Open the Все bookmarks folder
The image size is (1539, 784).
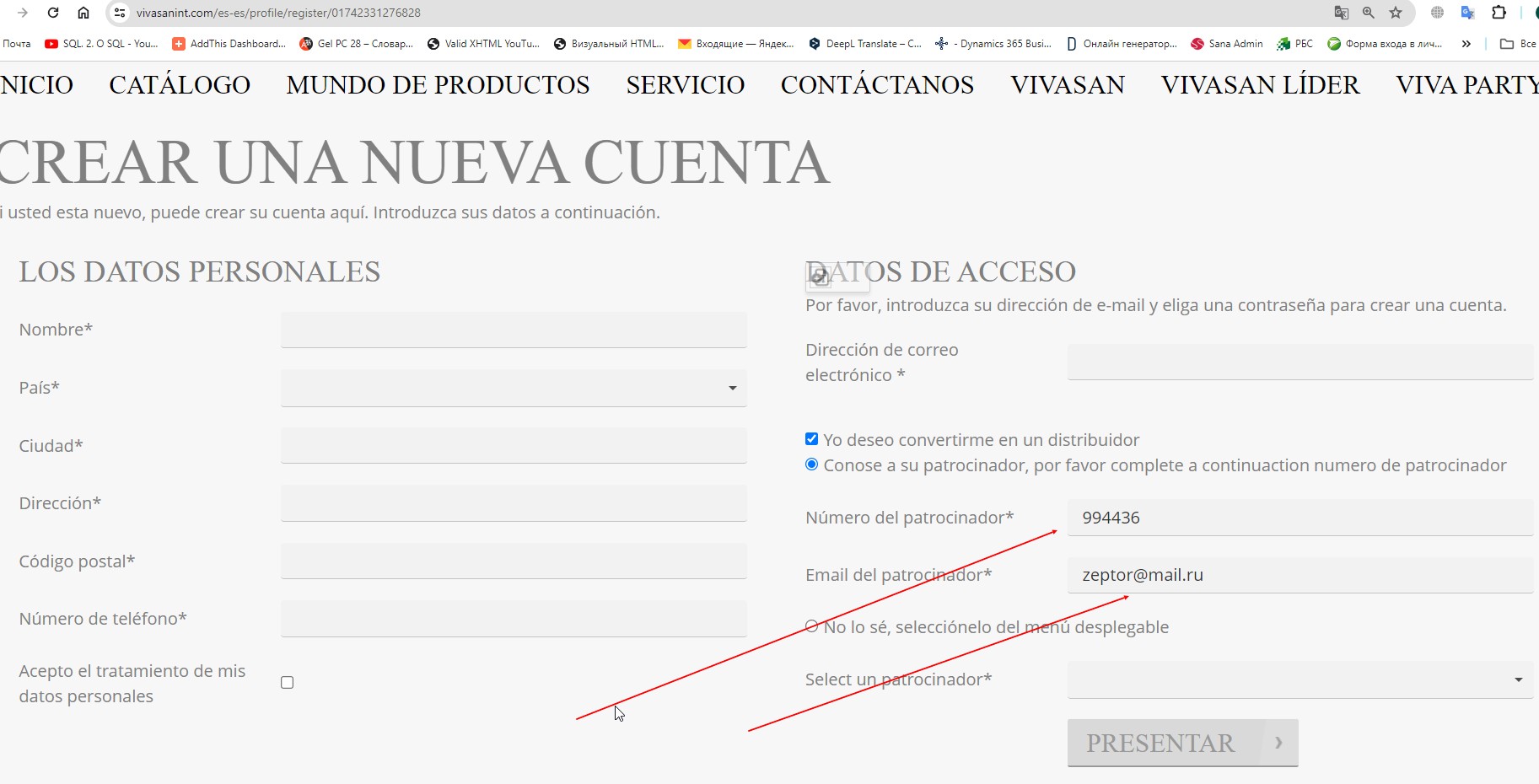(x=1518, y=44)
